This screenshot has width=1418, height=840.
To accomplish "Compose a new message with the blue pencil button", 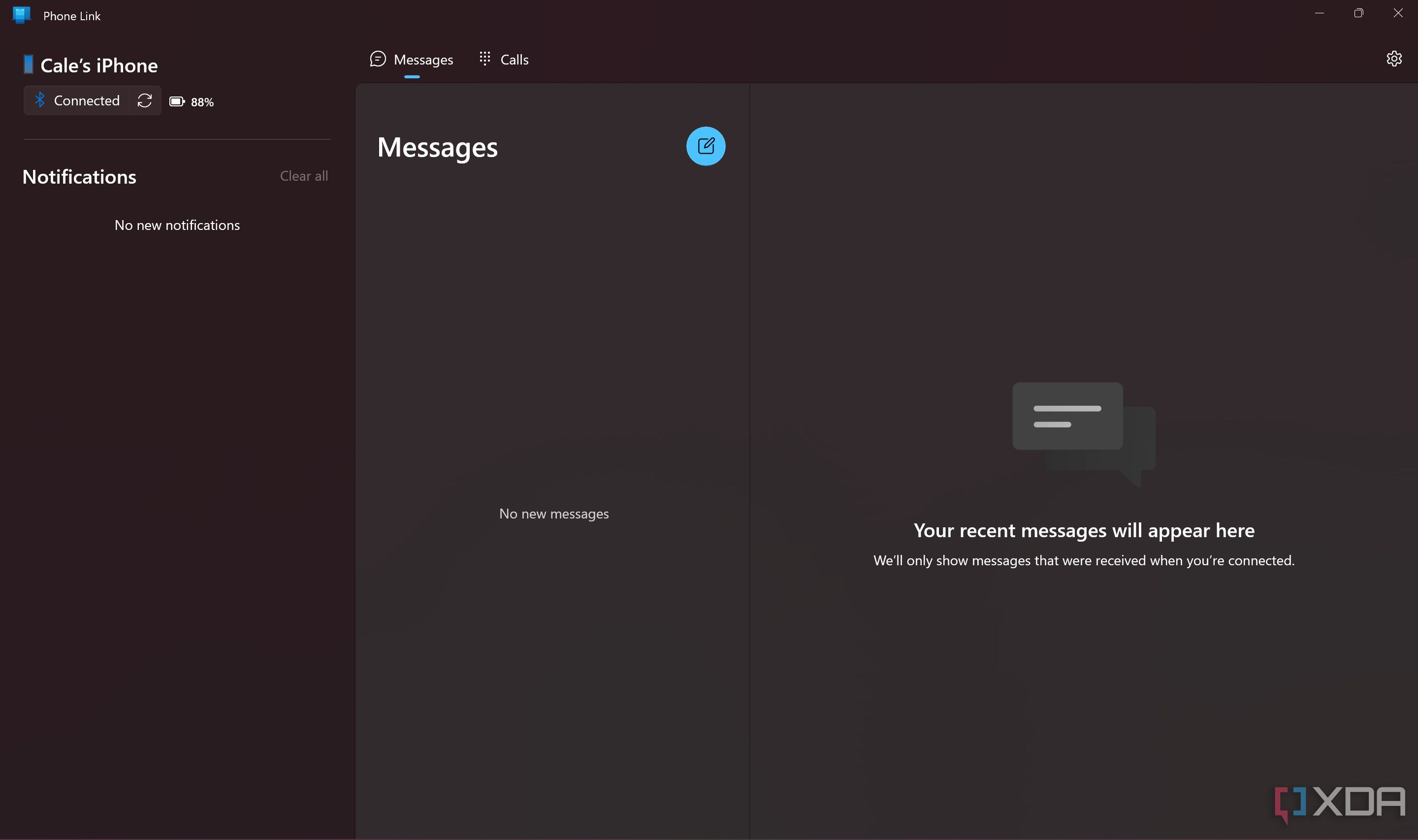I will [705, 146].
